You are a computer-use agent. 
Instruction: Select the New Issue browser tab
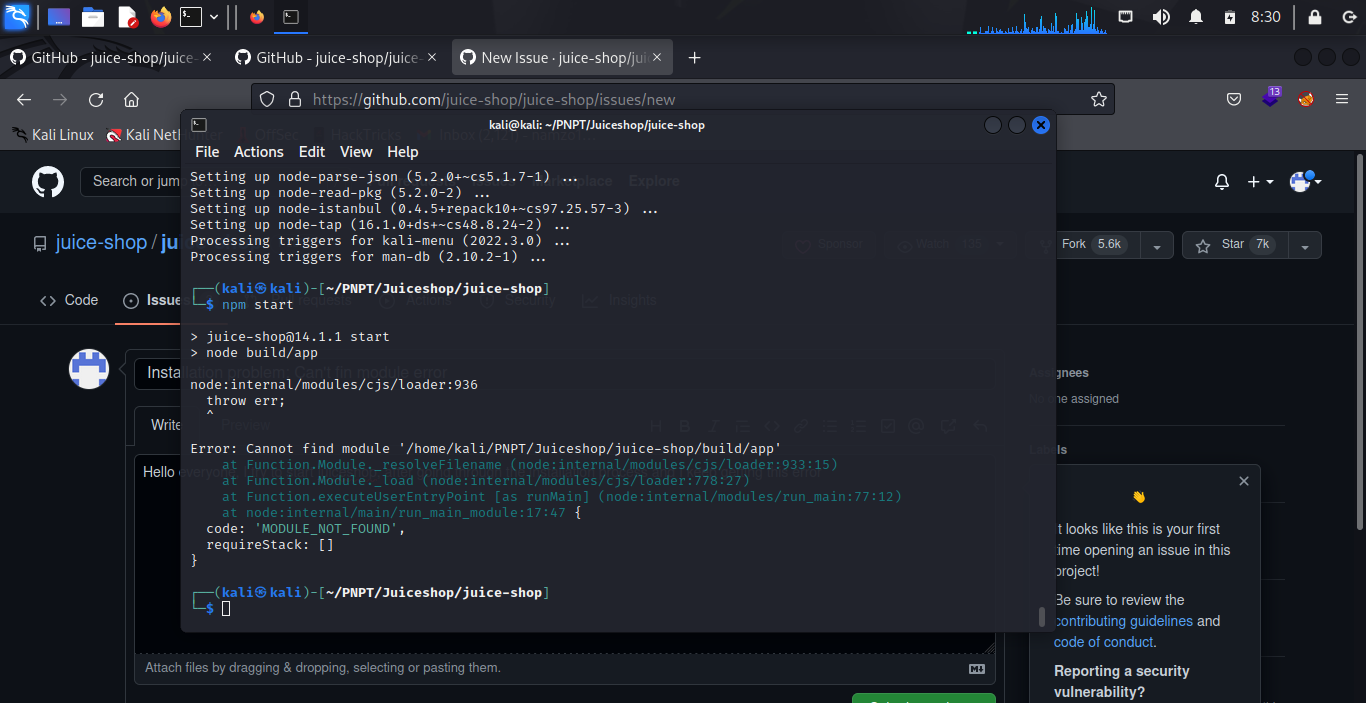pyautogui.click(x=563, y=58)
